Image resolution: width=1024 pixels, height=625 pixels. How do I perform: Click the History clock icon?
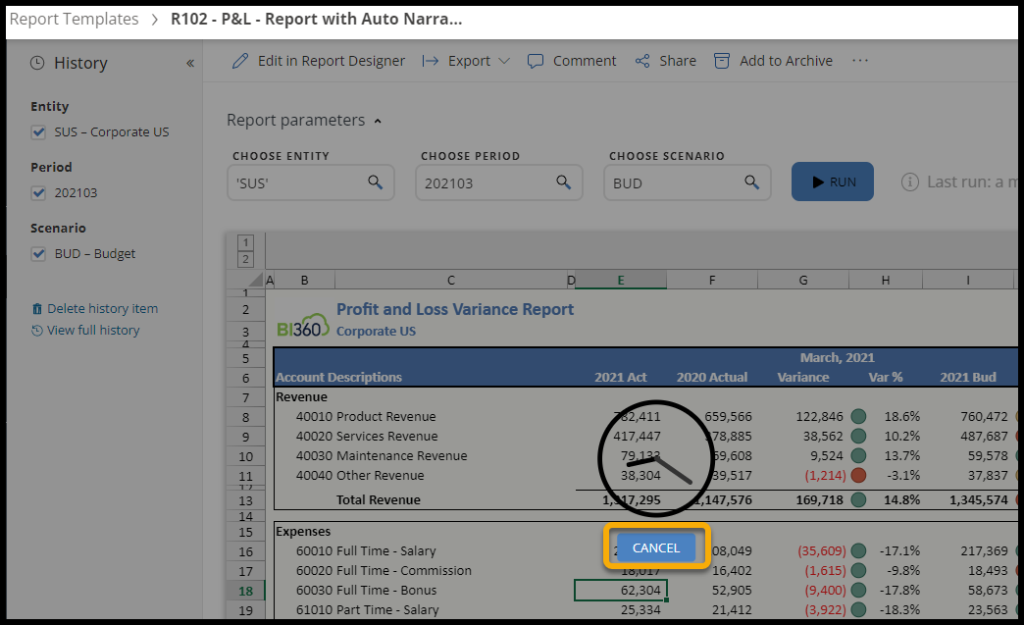(38, 63)
